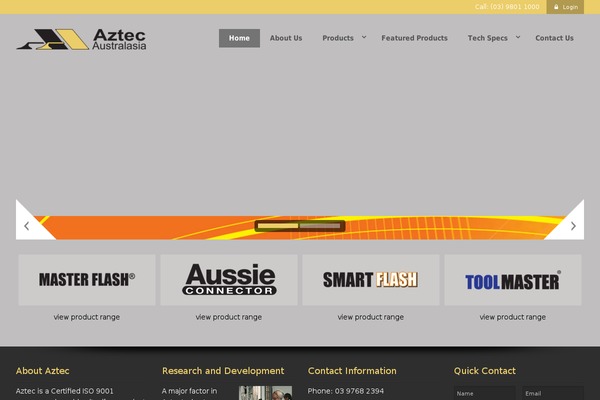Select the first slide indicator bar
This screenshot has width=600, height=400.
(278, 226)
